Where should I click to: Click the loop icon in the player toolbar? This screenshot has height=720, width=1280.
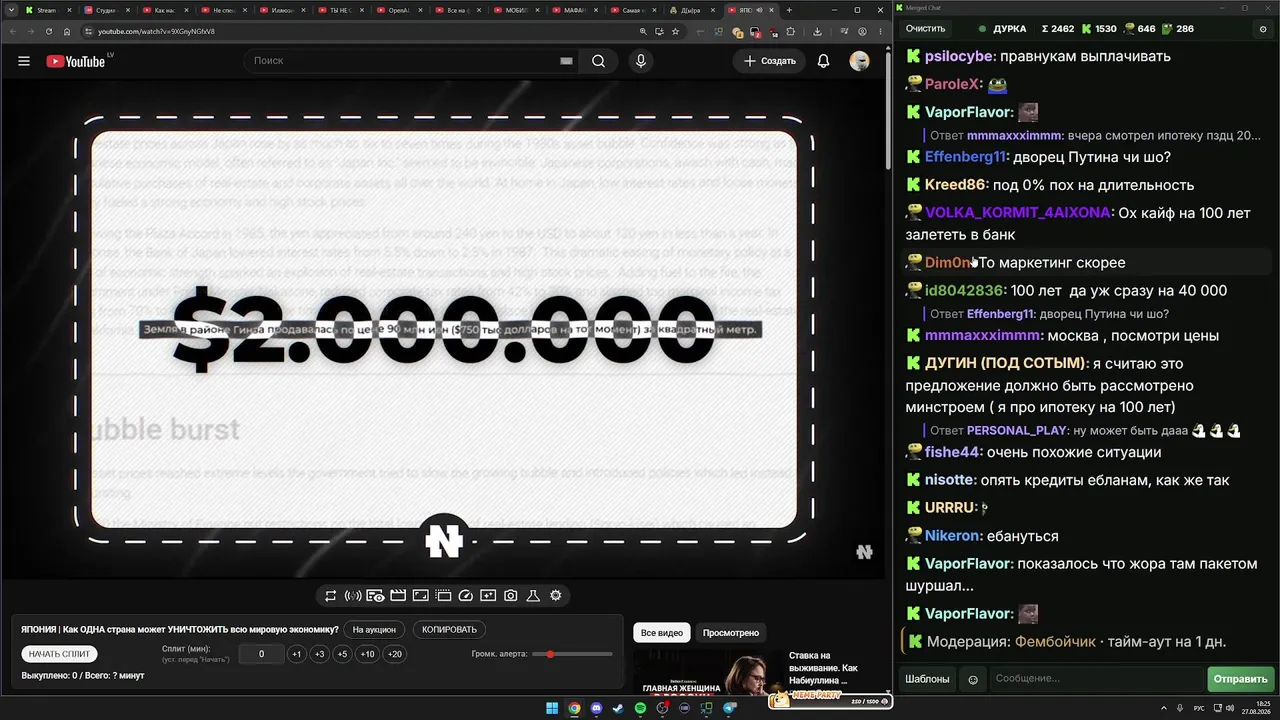330,596
